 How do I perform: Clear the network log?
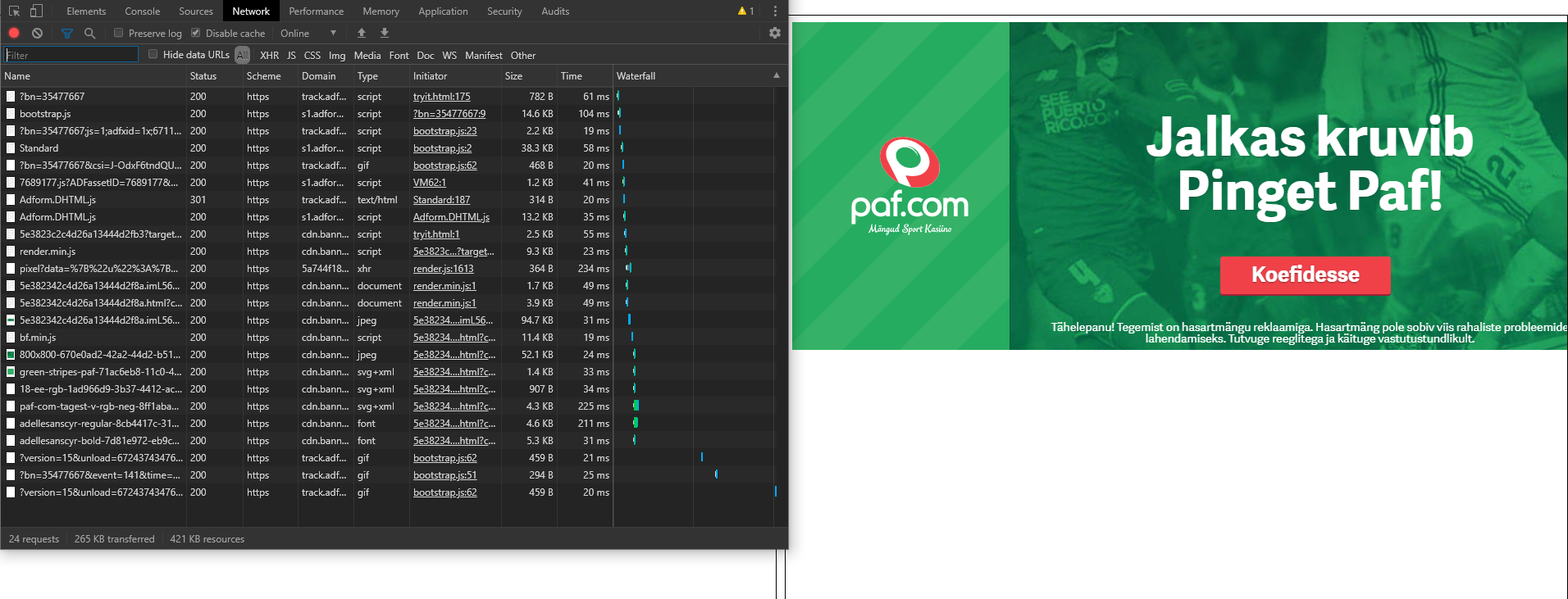(x=37, y=33)
